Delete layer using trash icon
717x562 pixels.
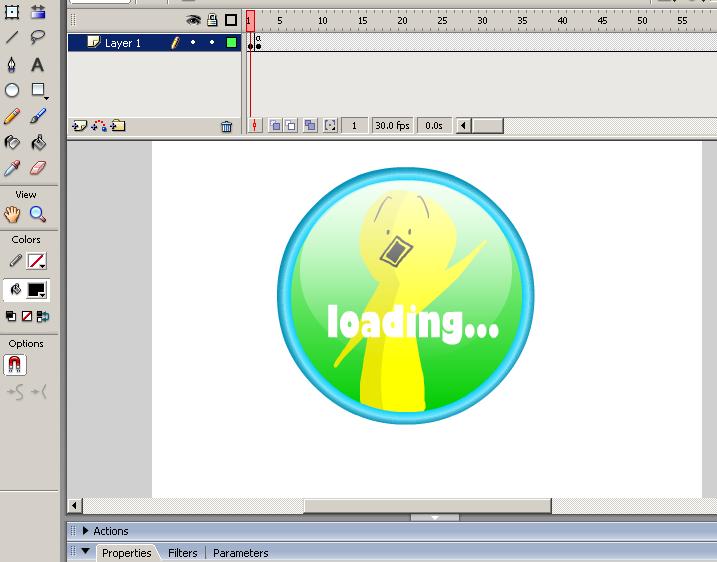tap(226, 126)
